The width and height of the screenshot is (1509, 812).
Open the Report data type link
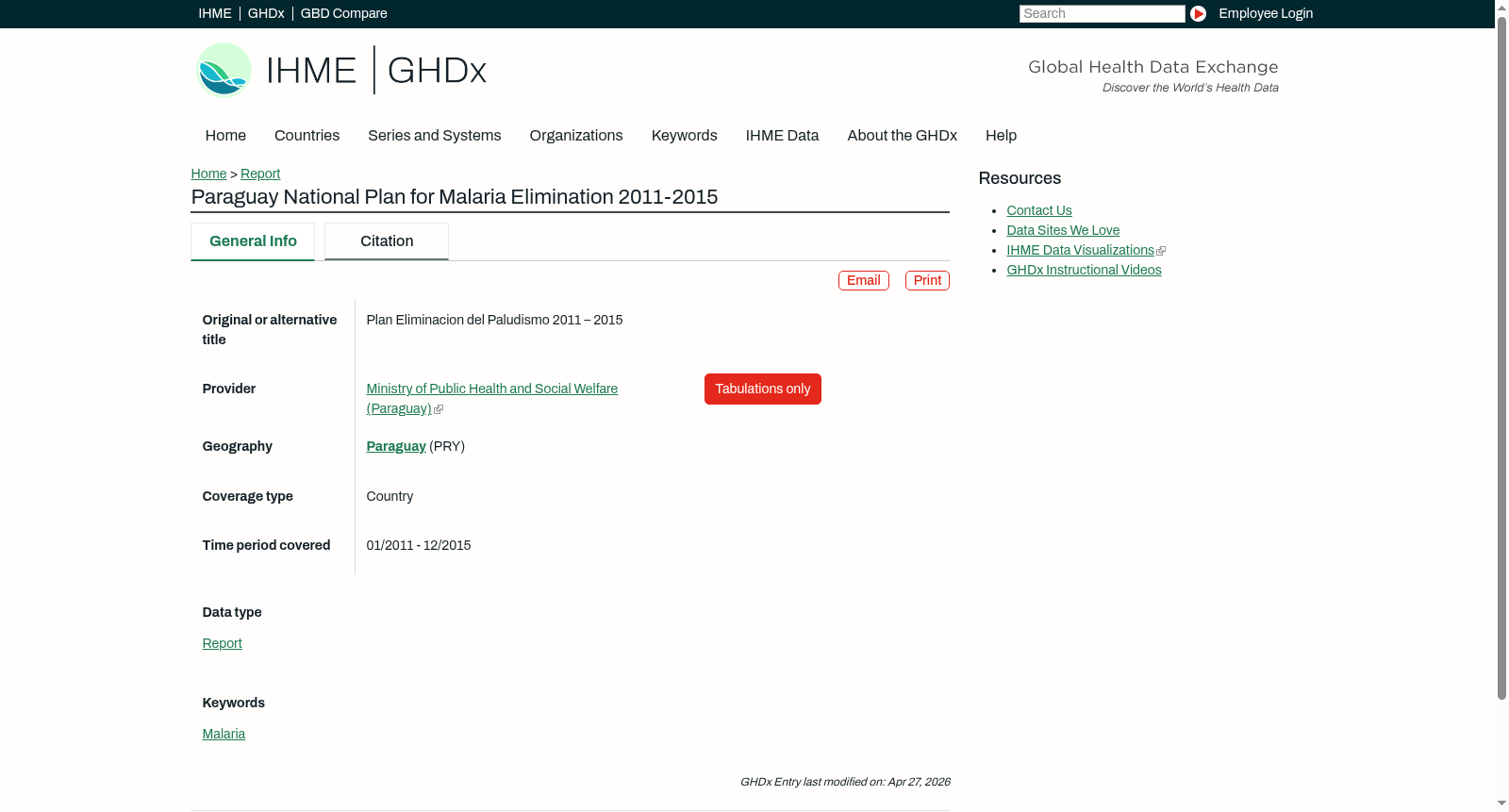(x=222, y=644)
